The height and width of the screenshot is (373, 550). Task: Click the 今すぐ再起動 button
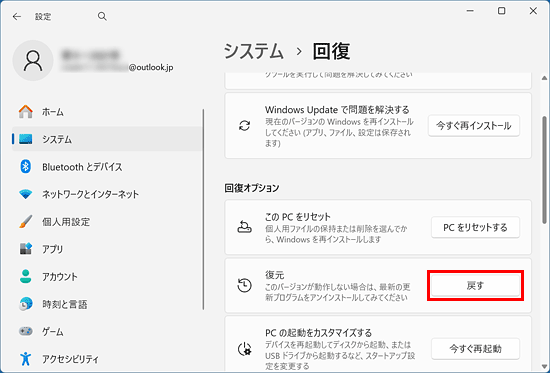[x=475, y=348]
